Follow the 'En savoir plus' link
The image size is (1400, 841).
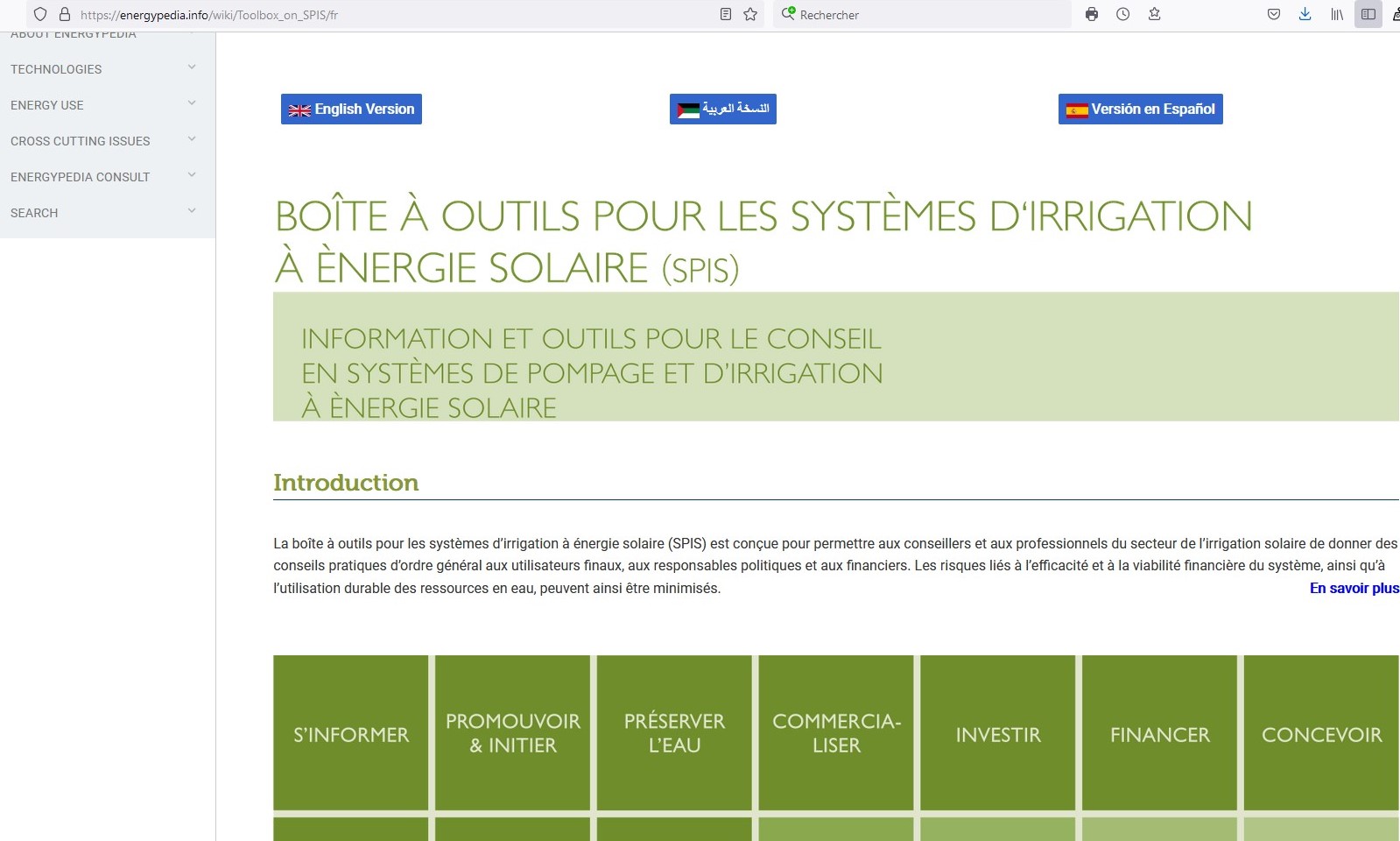coord(1354,588)
